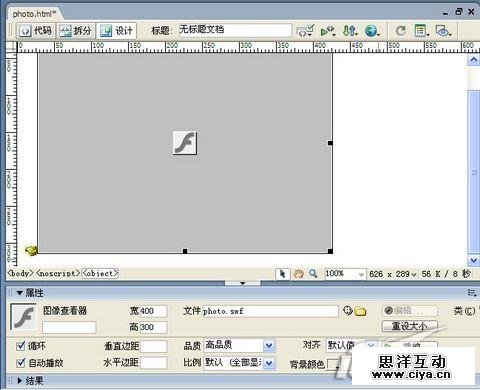Switch to Design view (设计)
480x390 pixels.
point(116,31)
